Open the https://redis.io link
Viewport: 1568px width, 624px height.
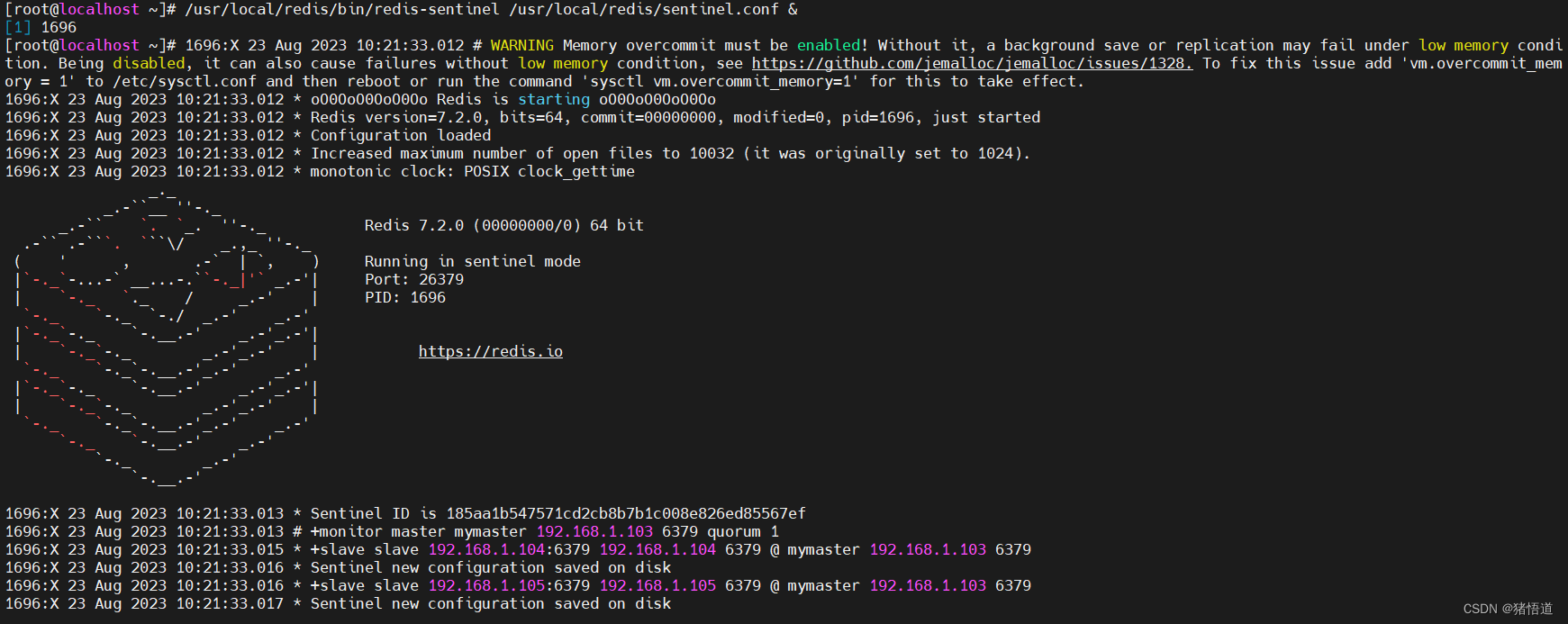pyautogui.click(x=491, y=351)
